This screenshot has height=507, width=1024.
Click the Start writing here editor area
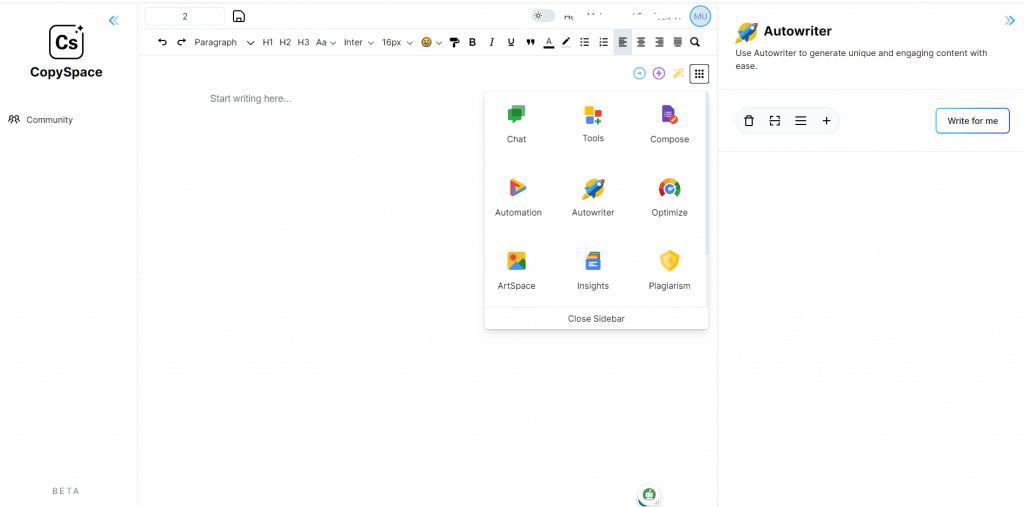251,99
